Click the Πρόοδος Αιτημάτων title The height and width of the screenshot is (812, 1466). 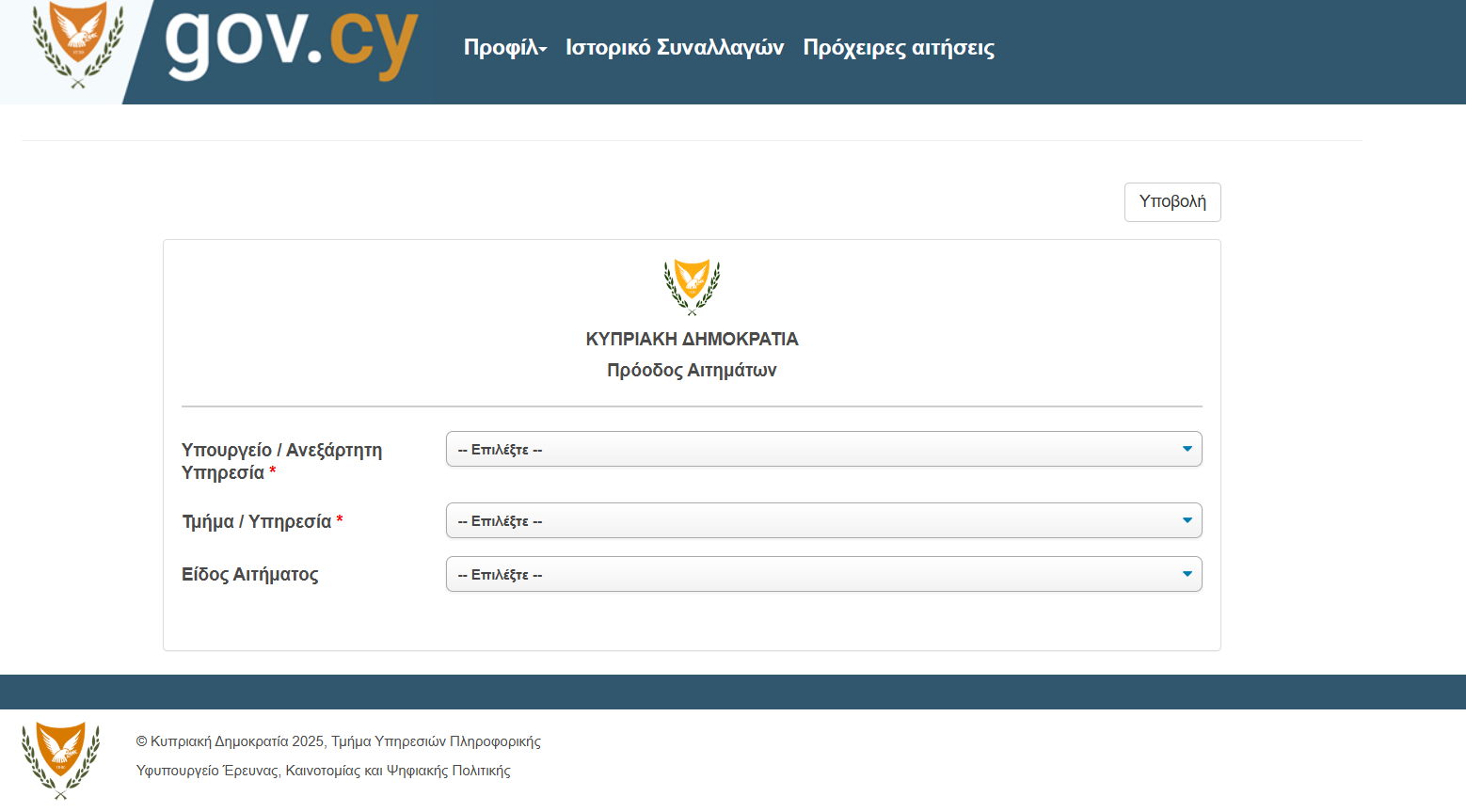pyautogui.click(x=692, y=370)
